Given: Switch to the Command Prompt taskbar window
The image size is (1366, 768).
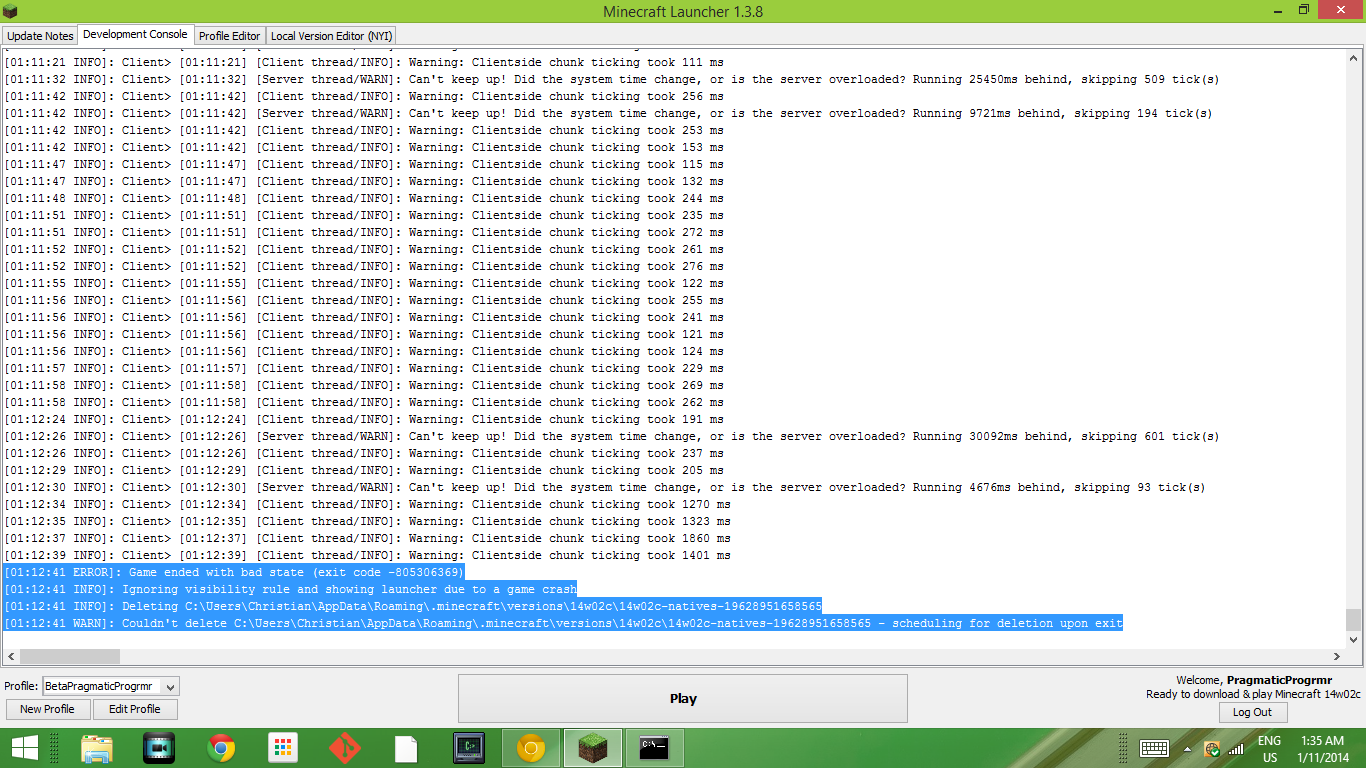Looking at the screenshot, I should (655, 748).
